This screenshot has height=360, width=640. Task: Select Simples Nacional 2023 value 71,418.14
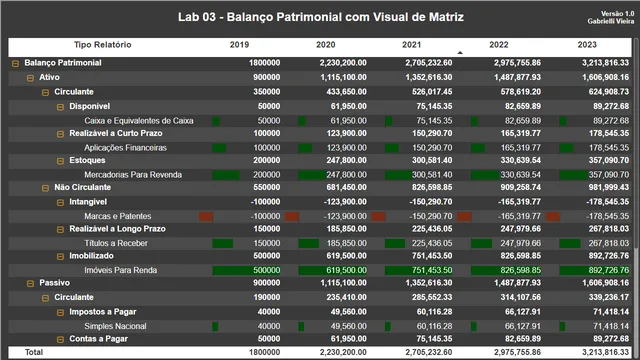[611, 326]
